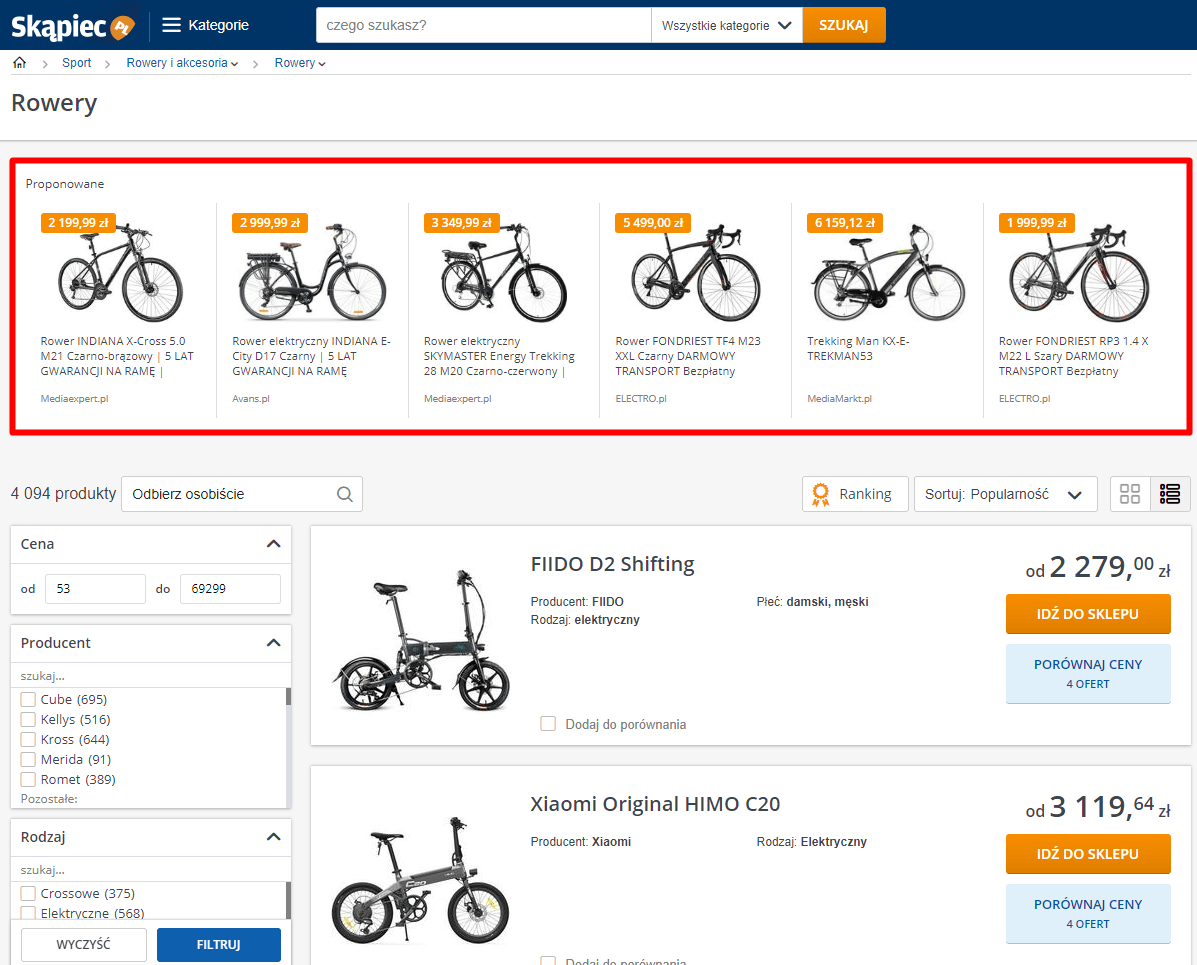Click the Ranking button

pos(855,494)
